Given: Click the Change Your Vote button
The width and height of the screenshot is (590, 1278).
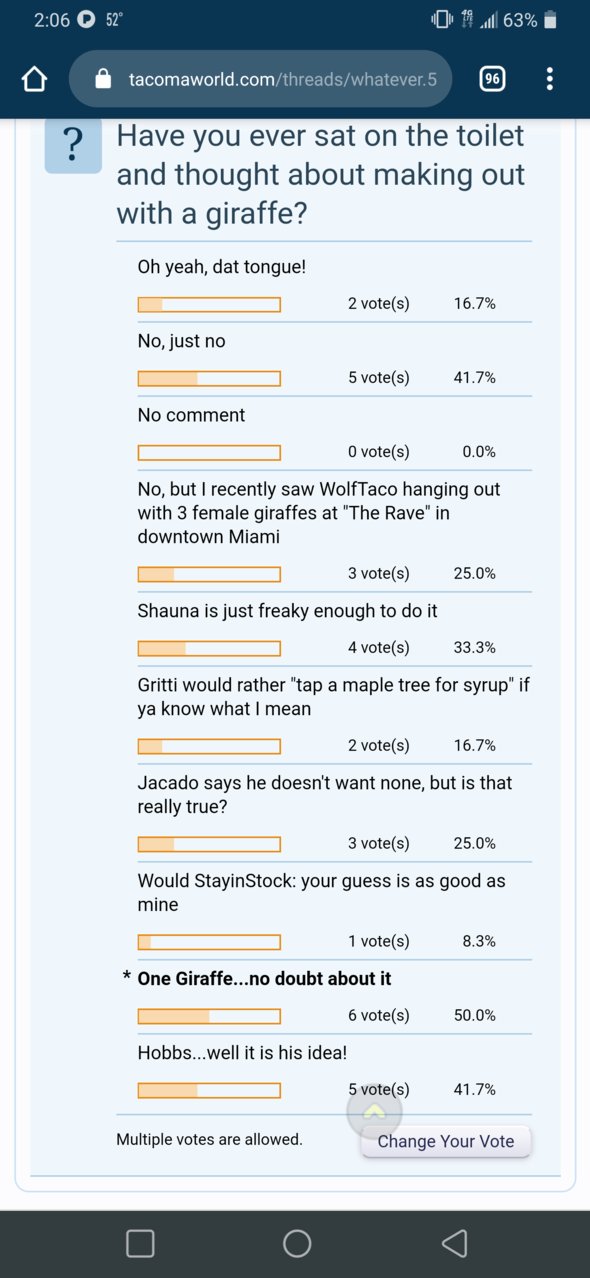Looking at the screenshot, I should (x=446, y=1141).
